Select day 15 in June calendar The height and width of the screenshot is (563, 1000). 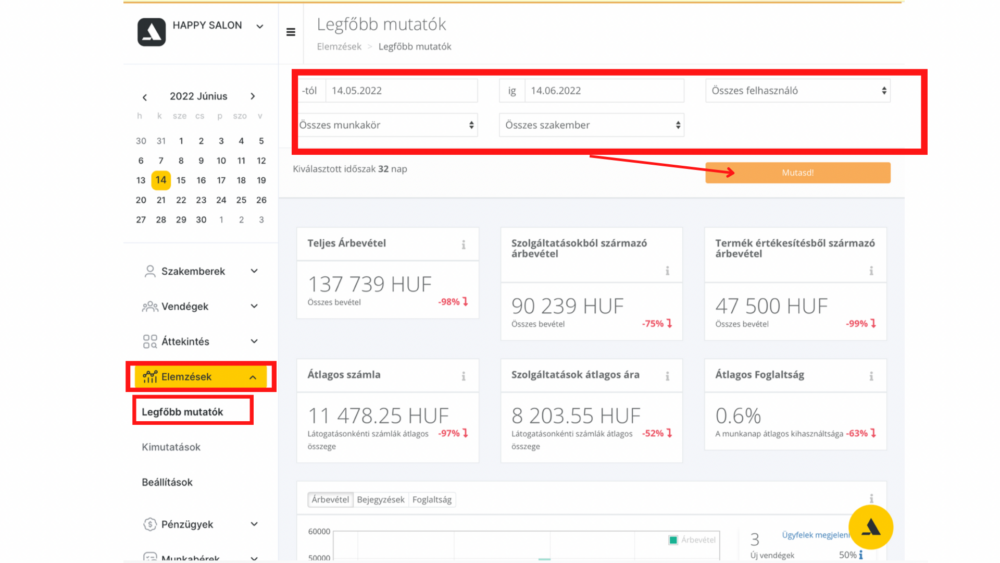181,180
